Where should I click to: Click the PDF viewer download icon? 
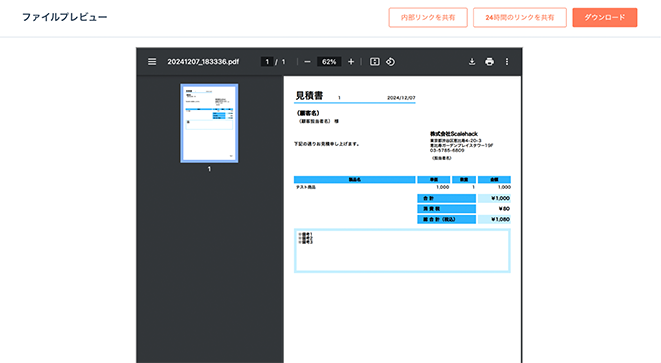click(x=472, y=62)
